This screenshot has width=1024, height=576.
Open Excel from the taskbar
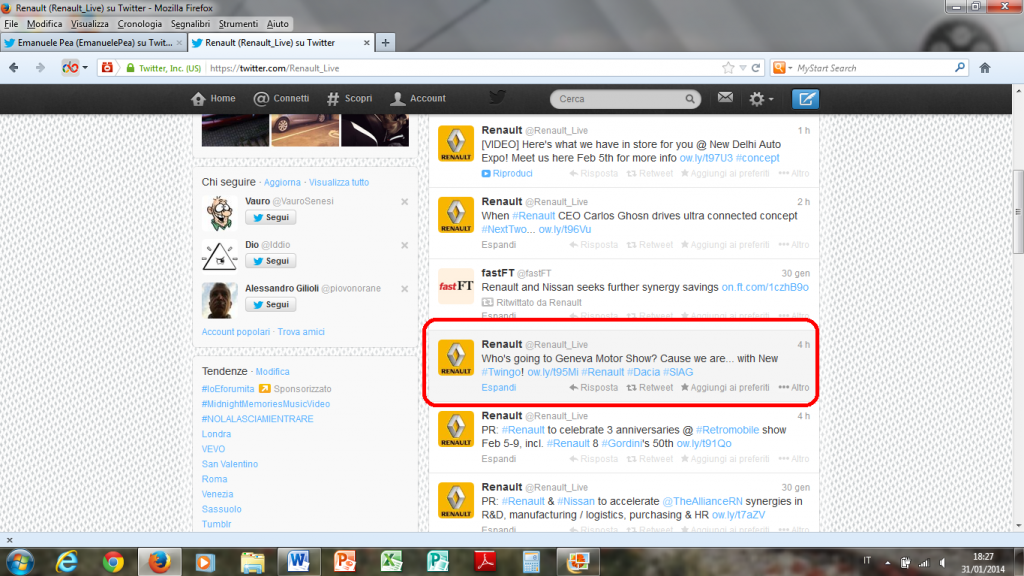(x=391, y=562)
